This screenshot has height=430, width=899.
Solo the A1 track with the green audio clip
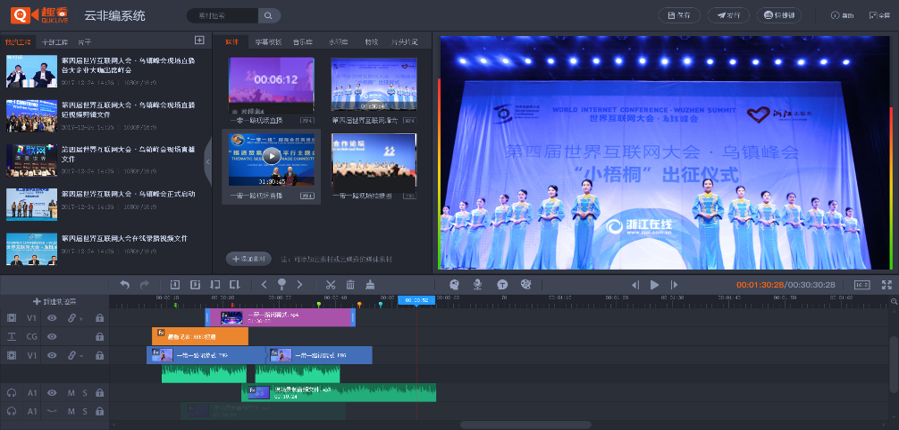85,393
